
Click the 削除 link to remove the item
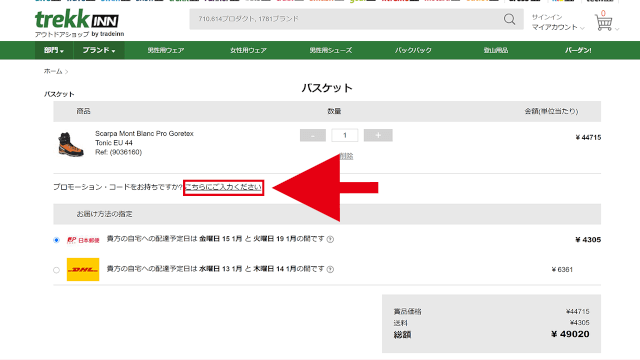point(347,156)
